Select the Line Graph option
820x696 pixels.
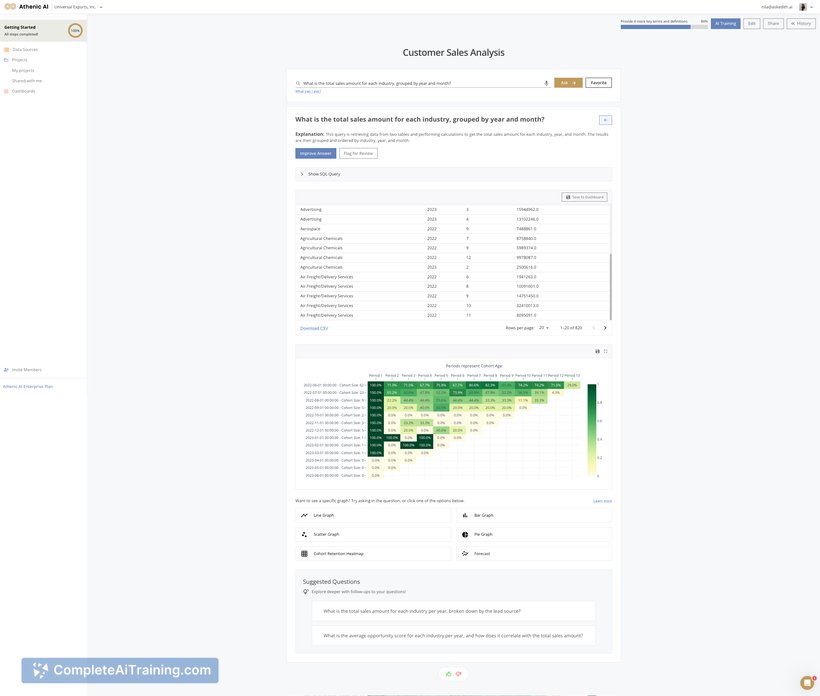click(373, 516)
